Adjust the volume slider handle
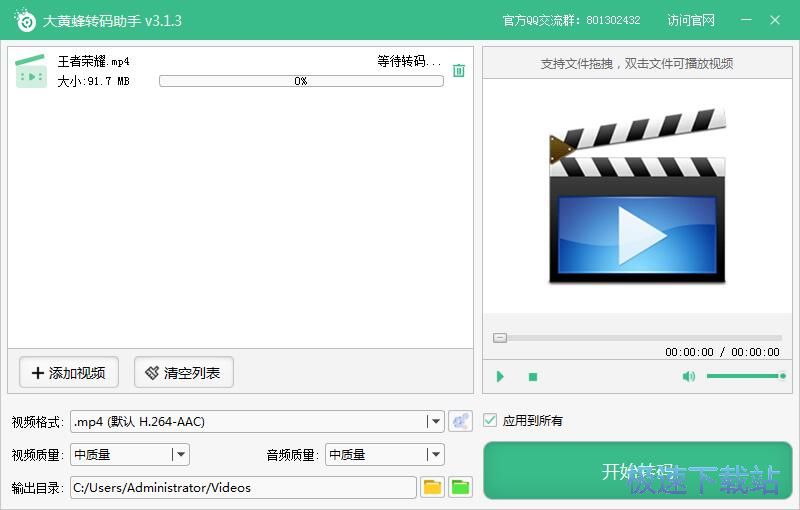Image resolution: width=800 pixels, height=510 pixels. 783,376
